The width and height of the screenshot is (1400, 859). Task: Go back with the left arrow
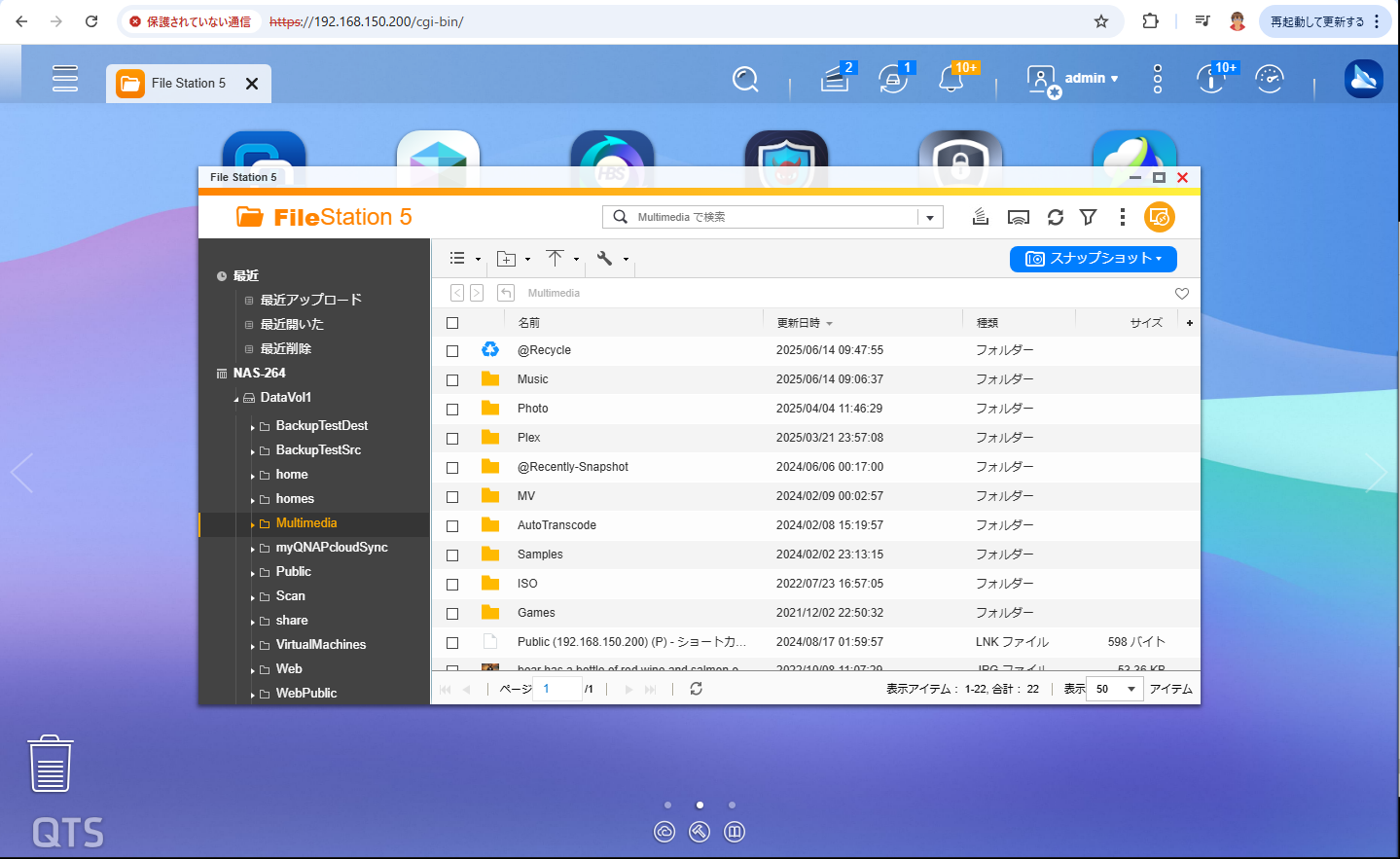coord(457,293)
